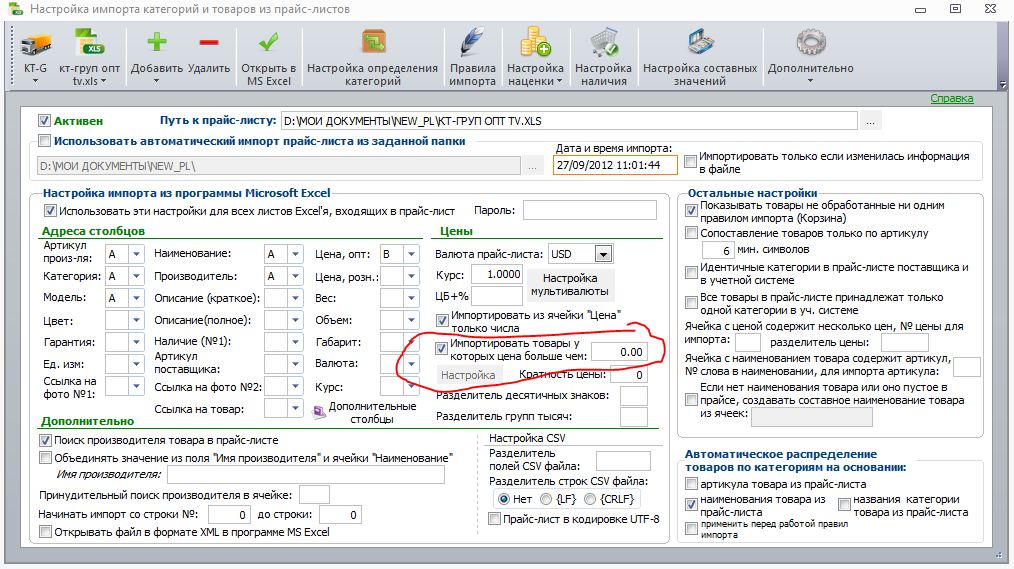Click browse button next to price list path
This screenshot has width=1014, height=569.
870,121
